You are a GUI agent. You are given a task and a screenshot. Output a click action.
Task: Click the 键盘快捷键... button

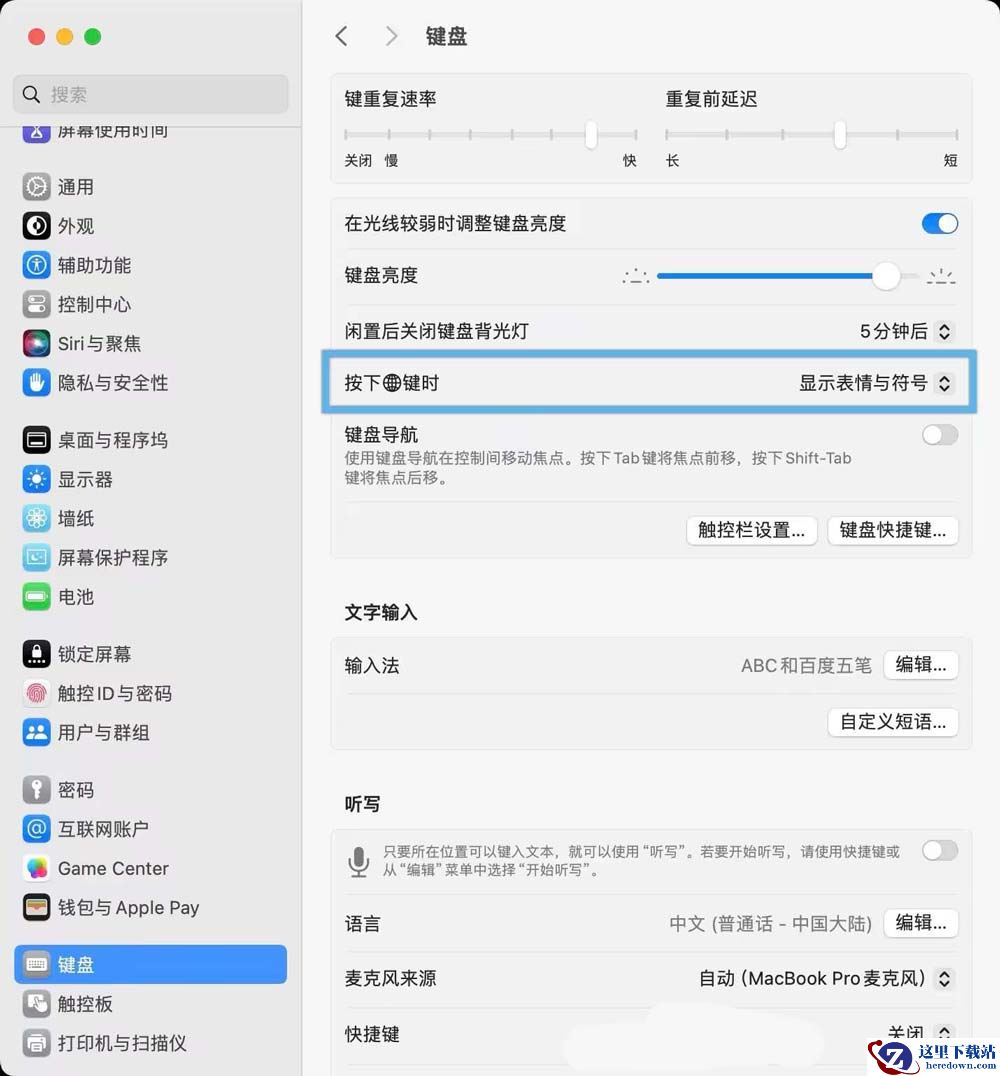892,530
